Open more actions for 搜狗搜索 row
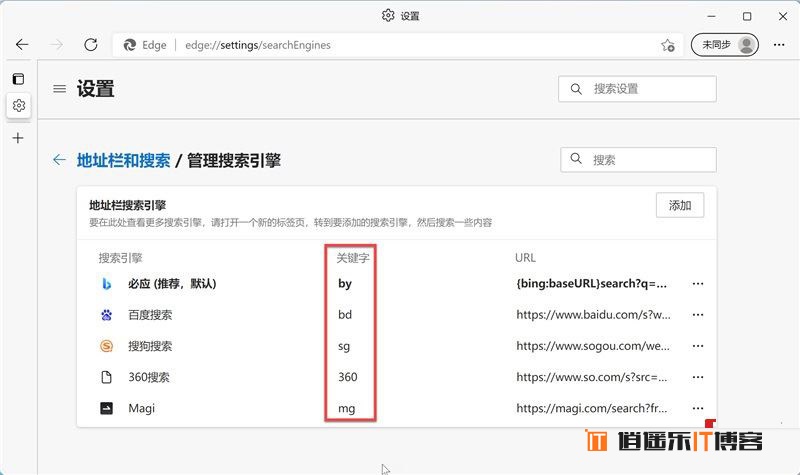800x475 pixels. [x=698, y=346]
